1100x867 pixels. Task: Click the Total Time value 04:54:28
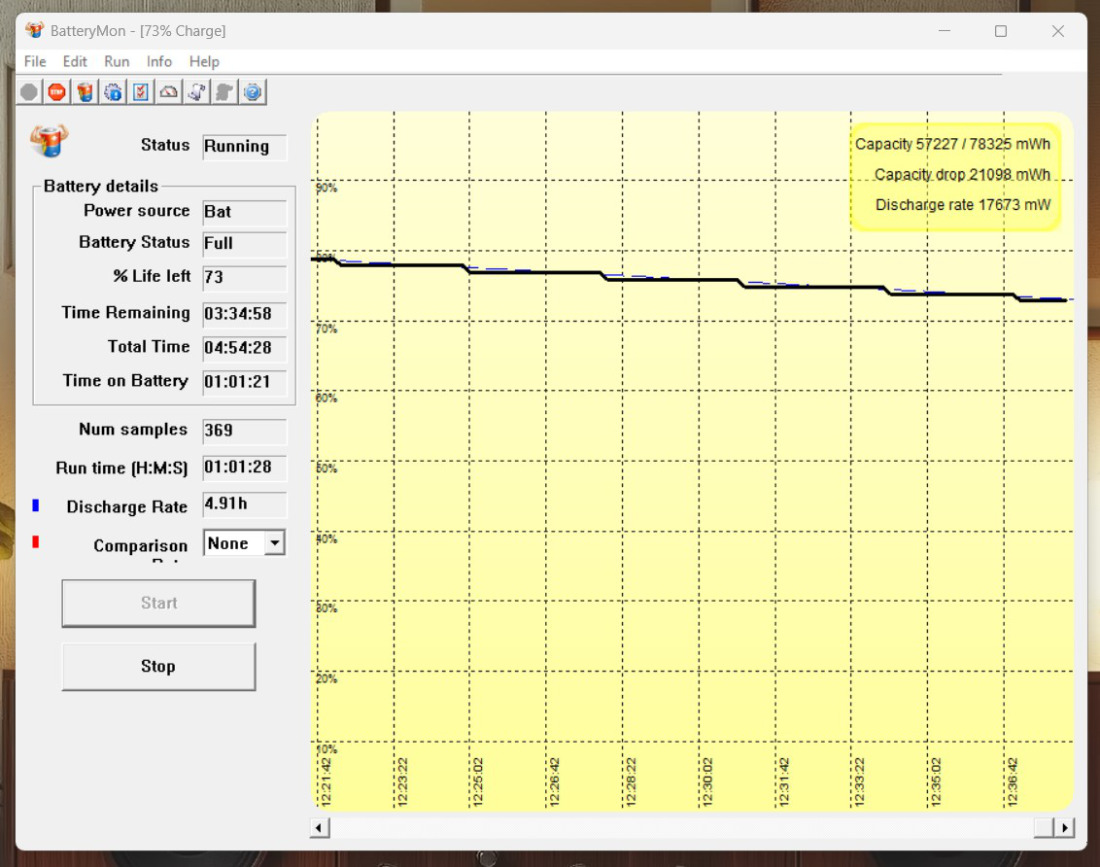pyautogui.click(x=244, y=347)
